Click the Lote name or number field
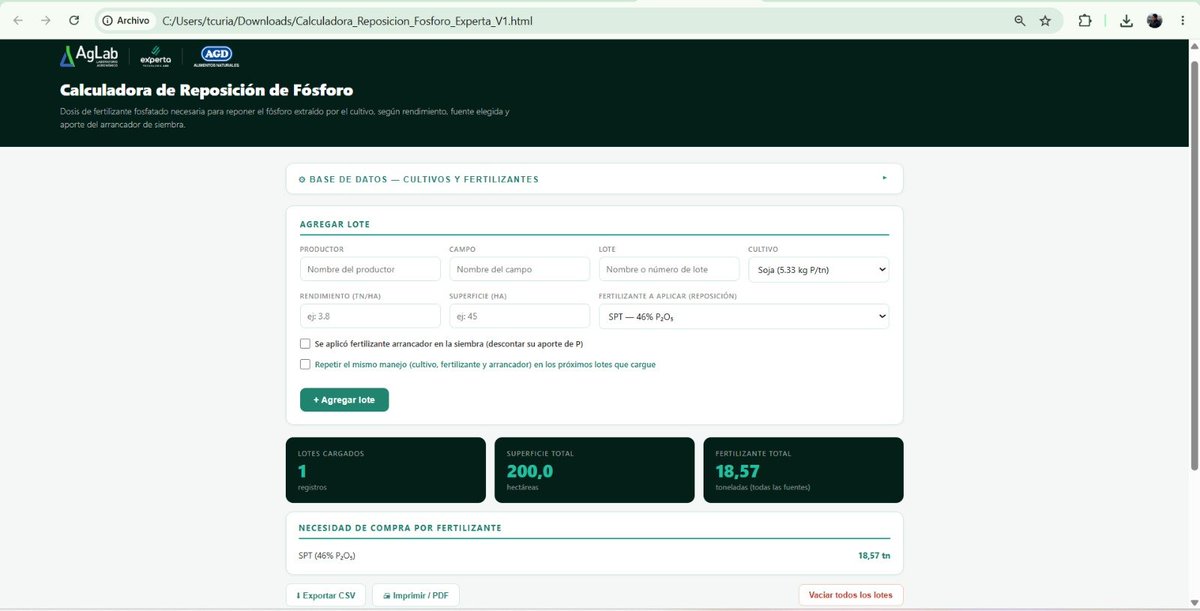Viewport: 1200px width, 611px height. click(x=669, y=269)
